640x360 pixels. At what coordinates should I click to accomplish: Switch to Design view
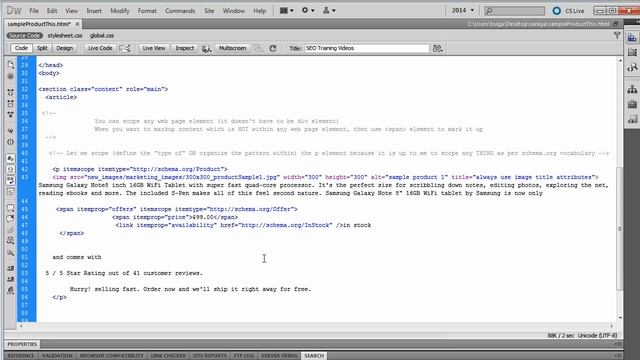click(x=64, y=48)
